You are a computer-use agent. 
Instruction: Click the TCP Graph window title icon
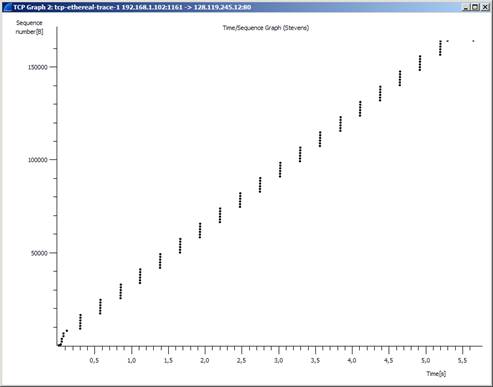[7, 7]
